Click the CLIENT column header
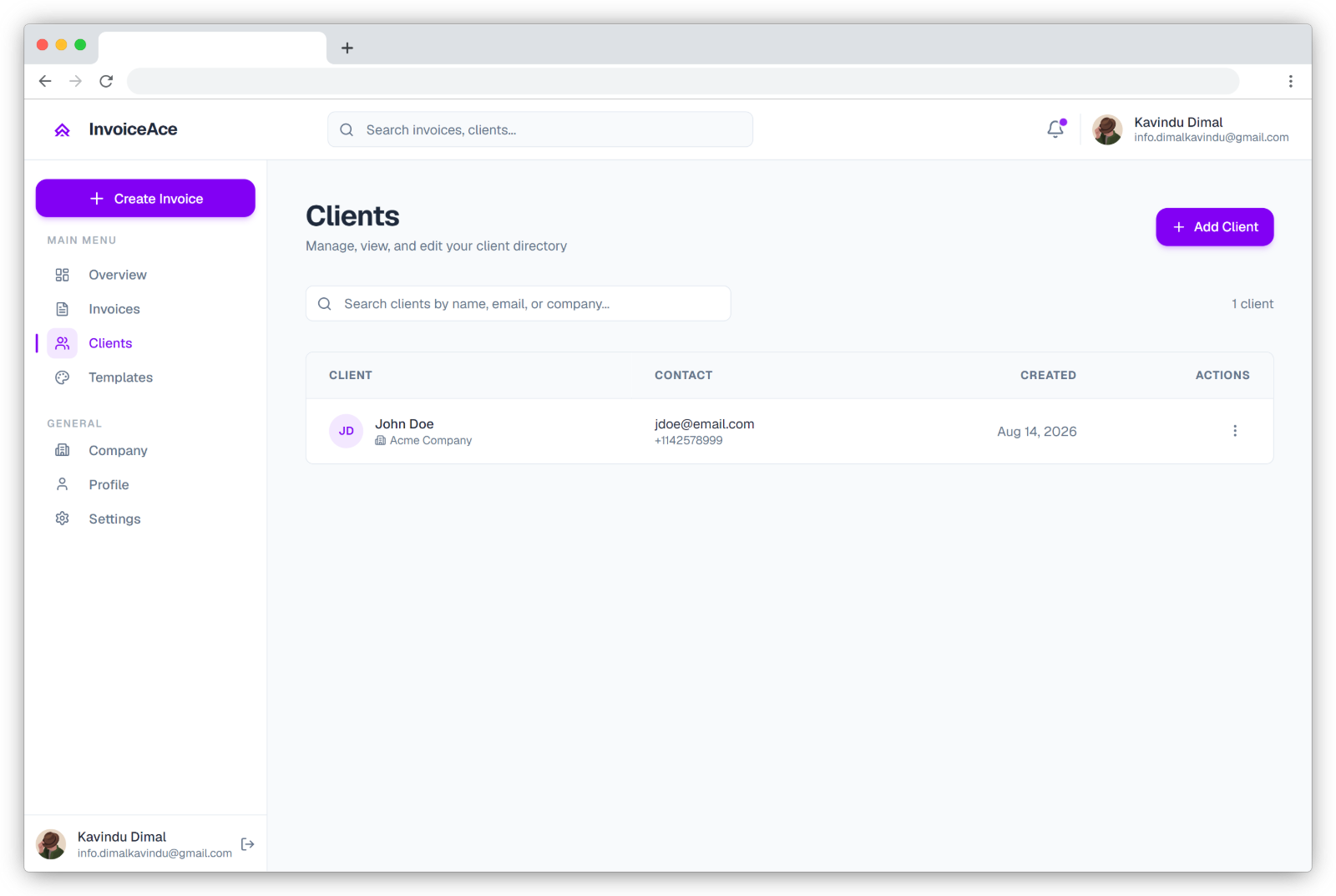Screen dimensions: 1336x896 click(351, 376)
